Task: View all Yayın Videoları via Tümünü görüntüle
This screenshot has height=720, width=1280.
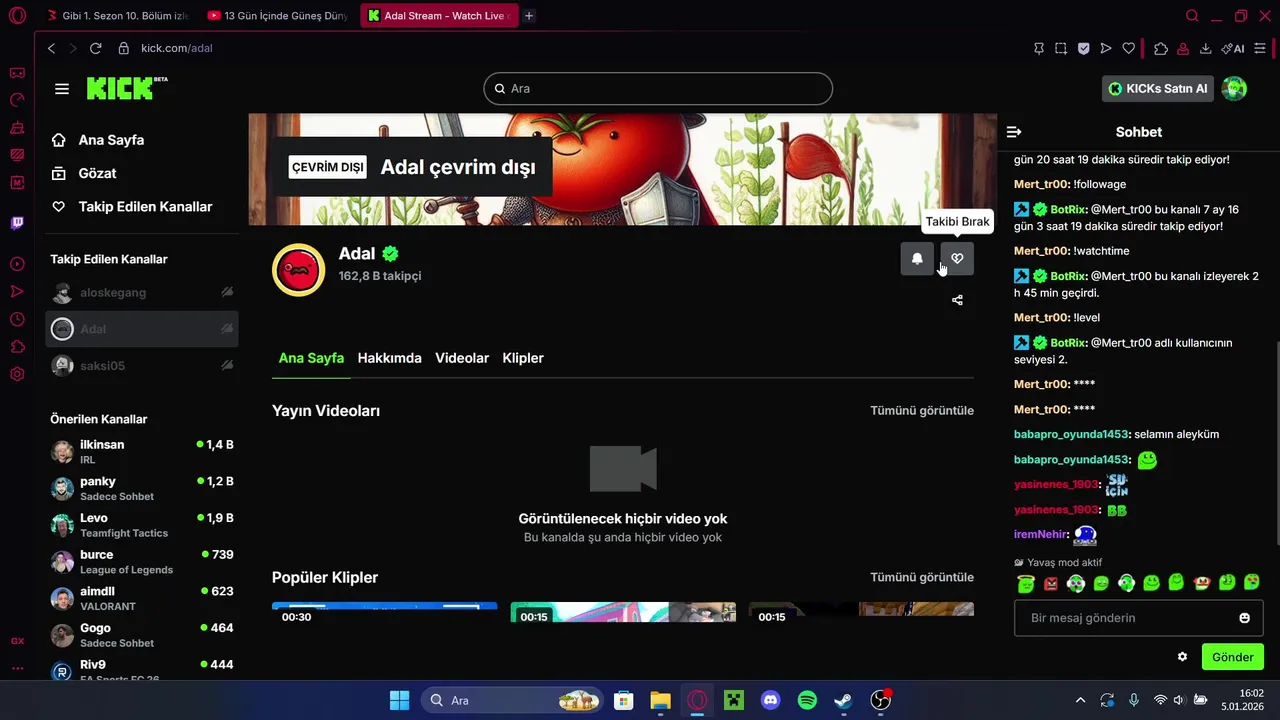Action: [922, 411]
